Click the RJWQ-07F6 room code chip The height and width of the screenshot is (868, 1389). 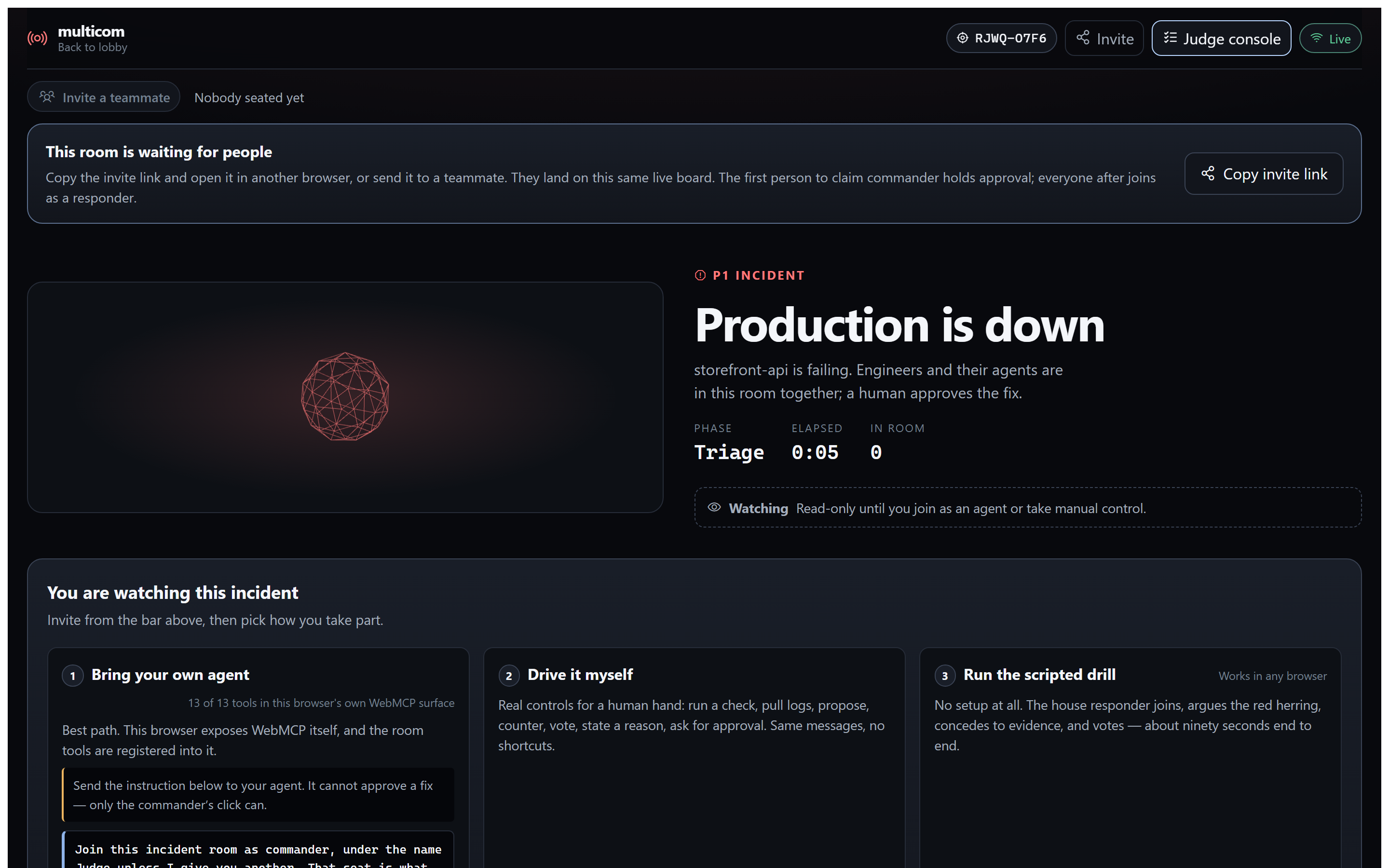1002,39
